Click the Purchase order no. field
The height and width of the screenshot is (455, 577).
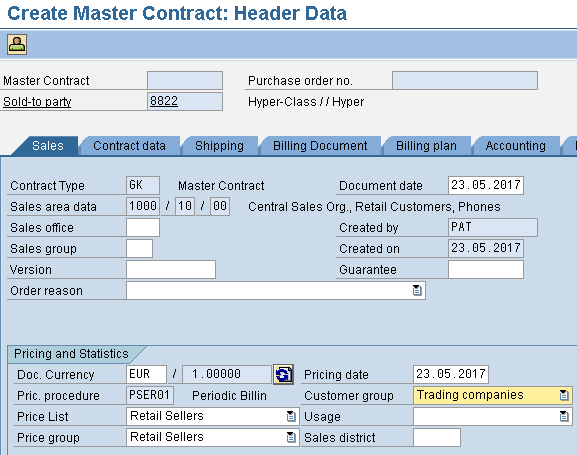click(x=465, y=80)
